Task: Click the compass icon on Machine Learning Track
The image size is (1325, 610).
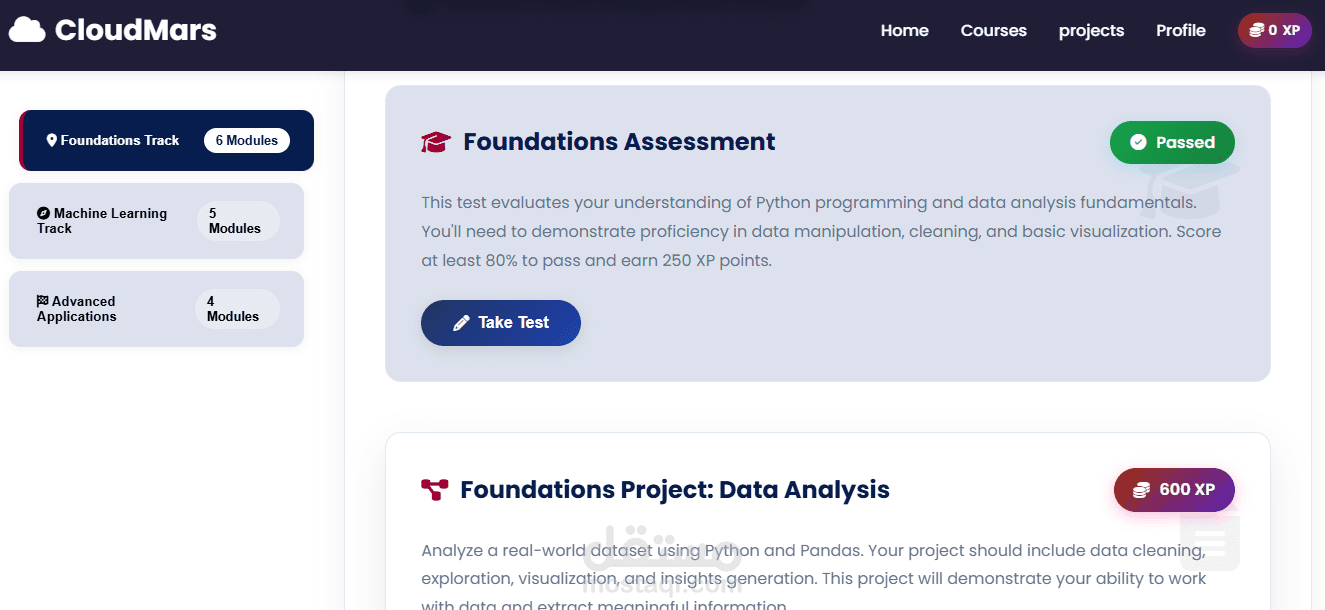Action: coord(43,213)
